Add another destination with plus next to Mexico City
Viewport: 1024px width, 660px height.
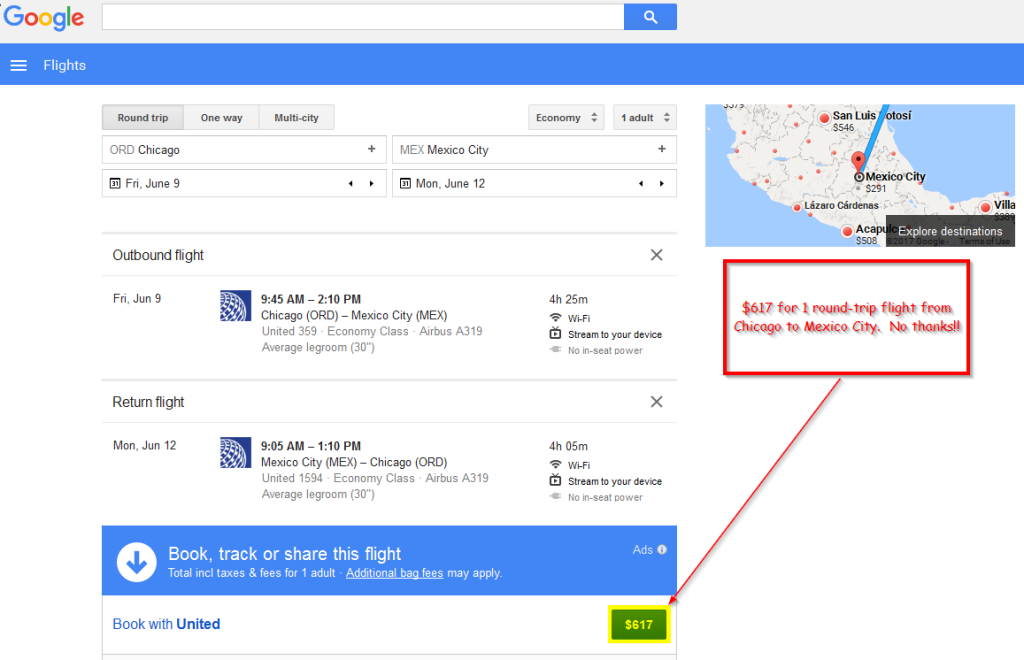click(662, 149)
